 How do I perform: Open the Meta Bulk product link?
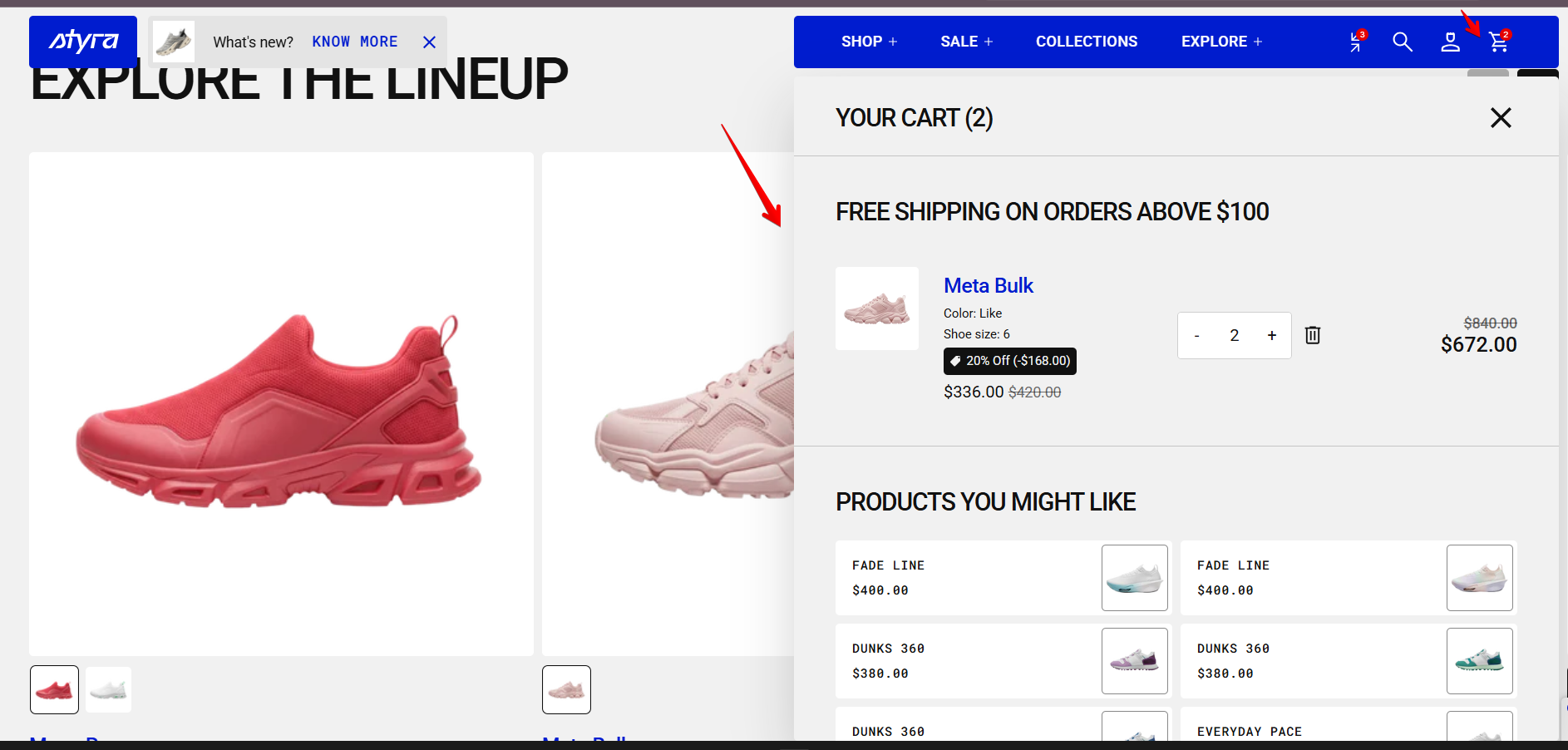989,285
